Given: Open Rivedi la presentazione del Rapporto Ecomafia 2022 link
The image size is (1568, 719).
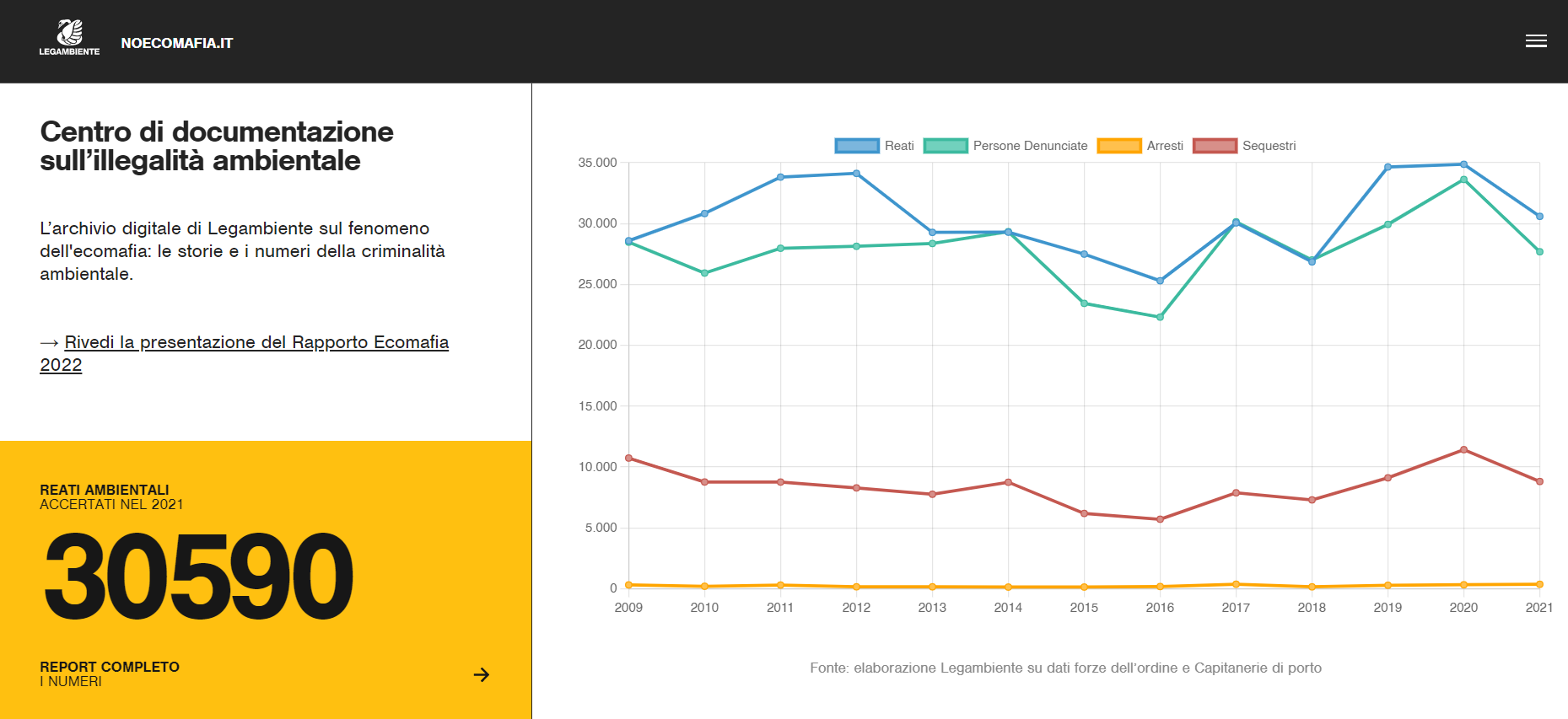Looking at the screenshot, I should pos(245,353).
